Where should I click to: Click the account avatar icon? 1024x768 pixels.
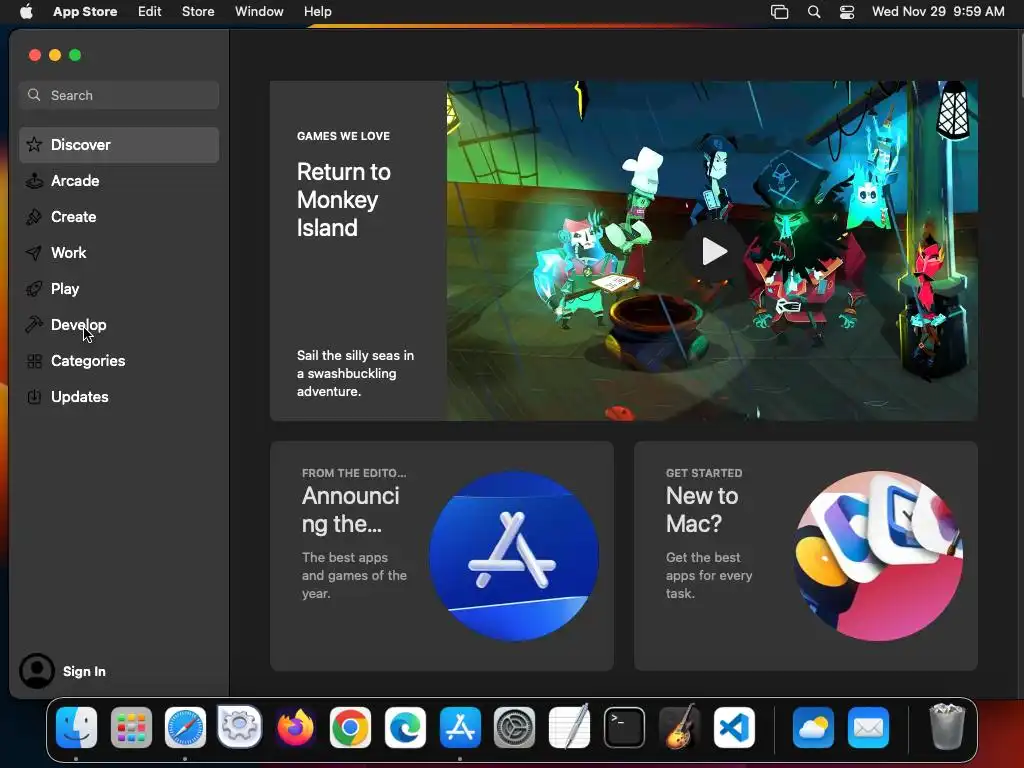click(37, 671)
